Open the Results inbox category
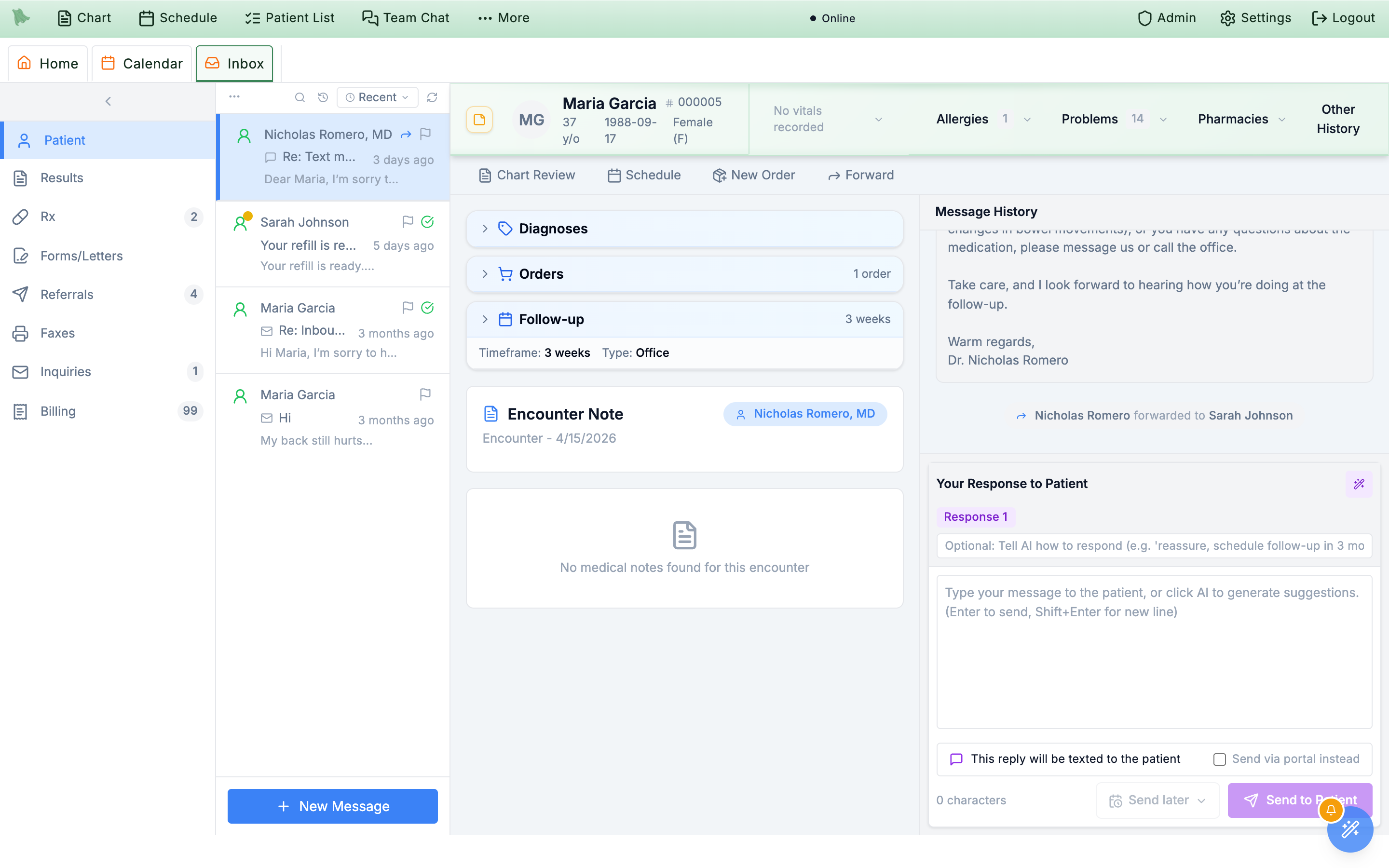This screenshot has width=1389, height=868. [x=108, y=178]
